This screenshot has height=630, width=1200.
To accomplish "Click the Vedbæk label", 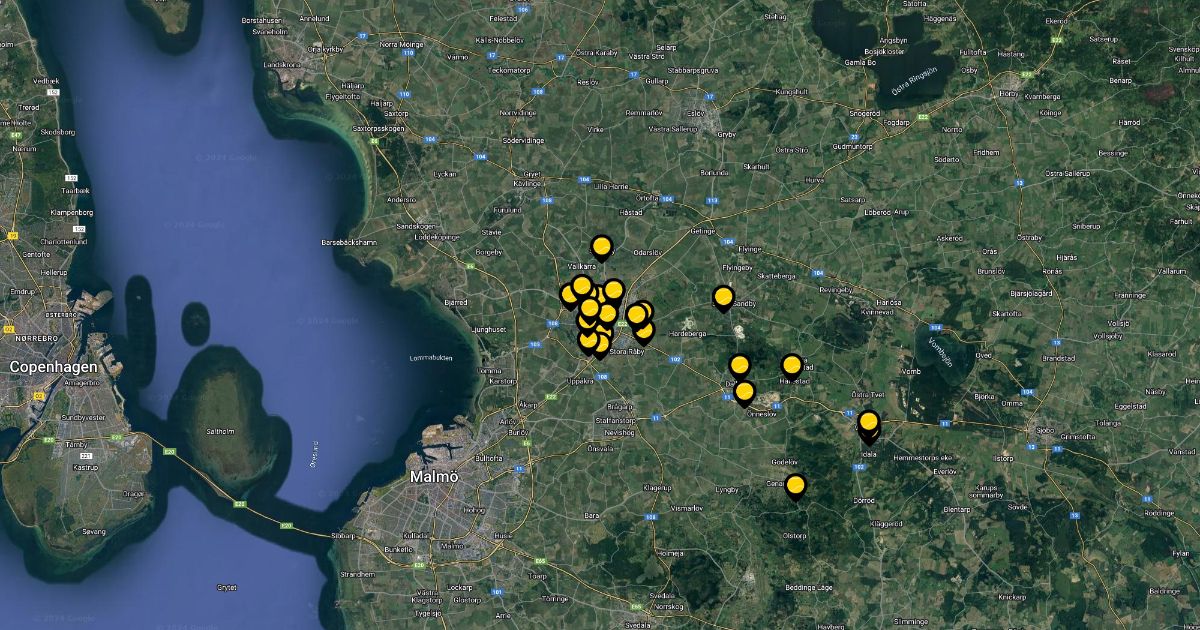I will [46, 80].
